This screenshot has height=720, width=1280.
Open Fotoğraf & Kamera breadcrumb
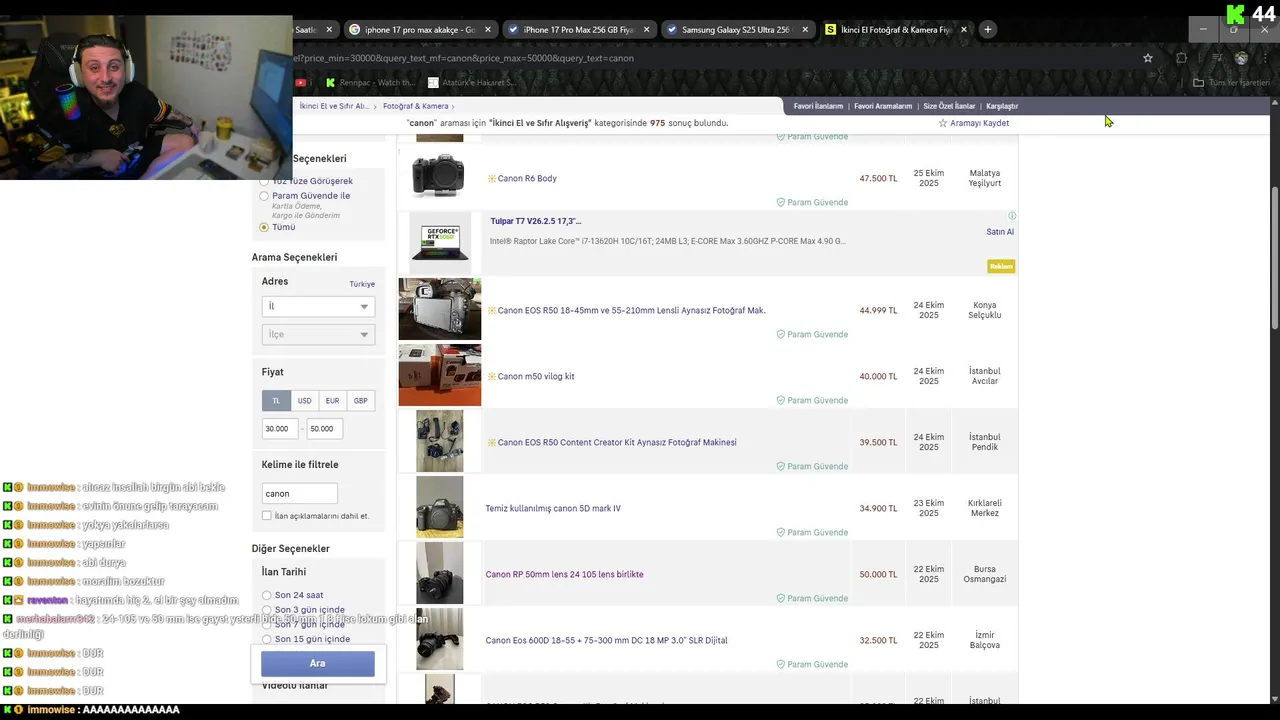pyautogui.click(x=416, y=106)
